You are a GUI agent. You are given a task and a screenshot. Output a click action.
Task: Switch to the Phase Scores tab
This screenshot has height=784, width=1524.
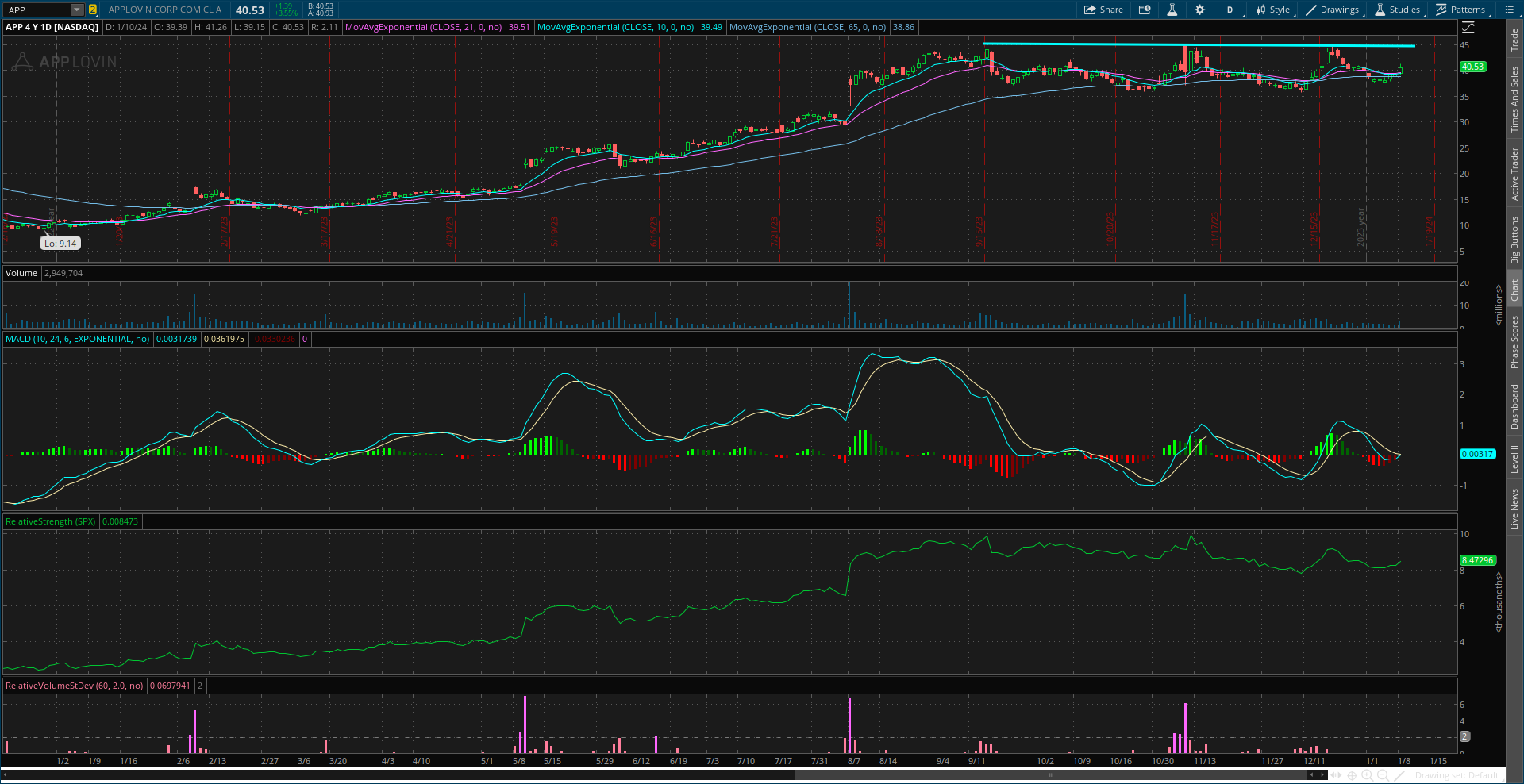tap(1514, 342)
